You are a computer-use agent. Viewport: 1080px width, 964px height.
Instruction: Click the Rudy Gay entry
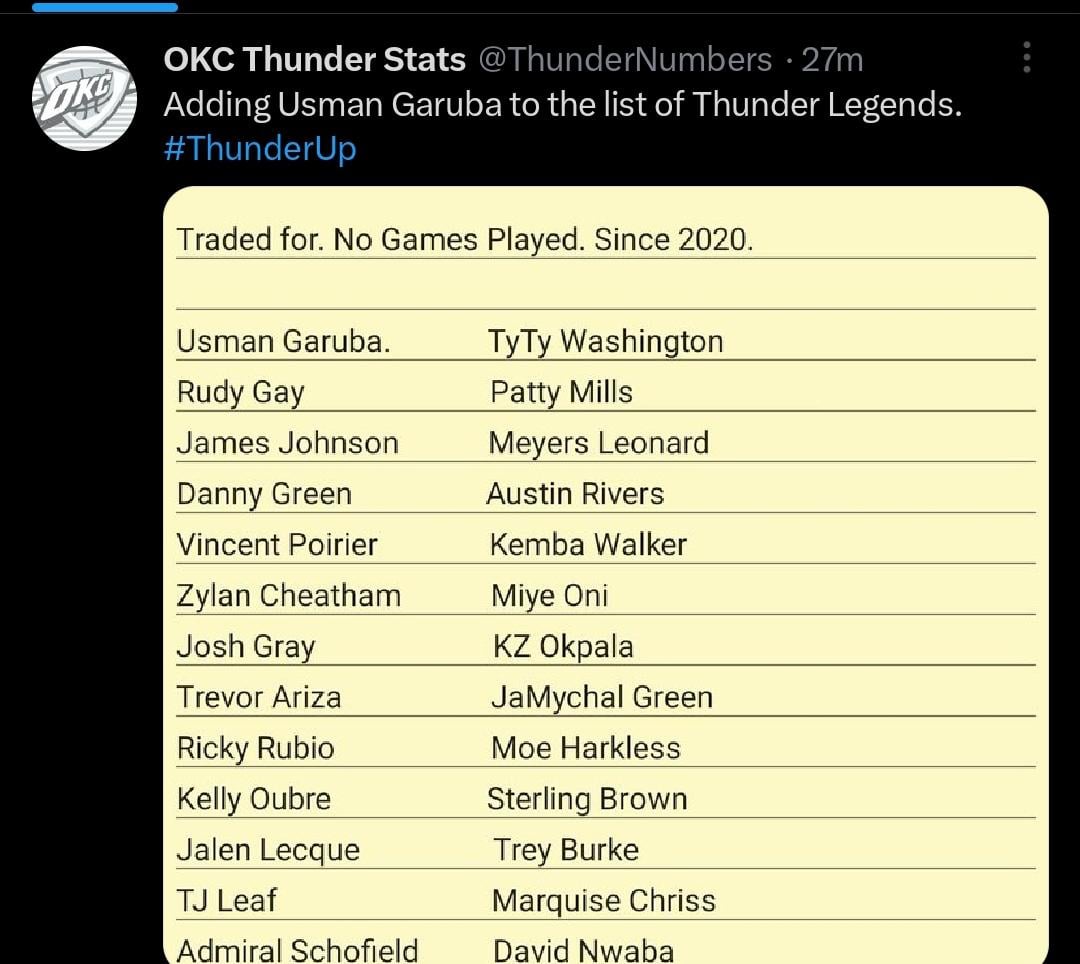click(240, 392)
